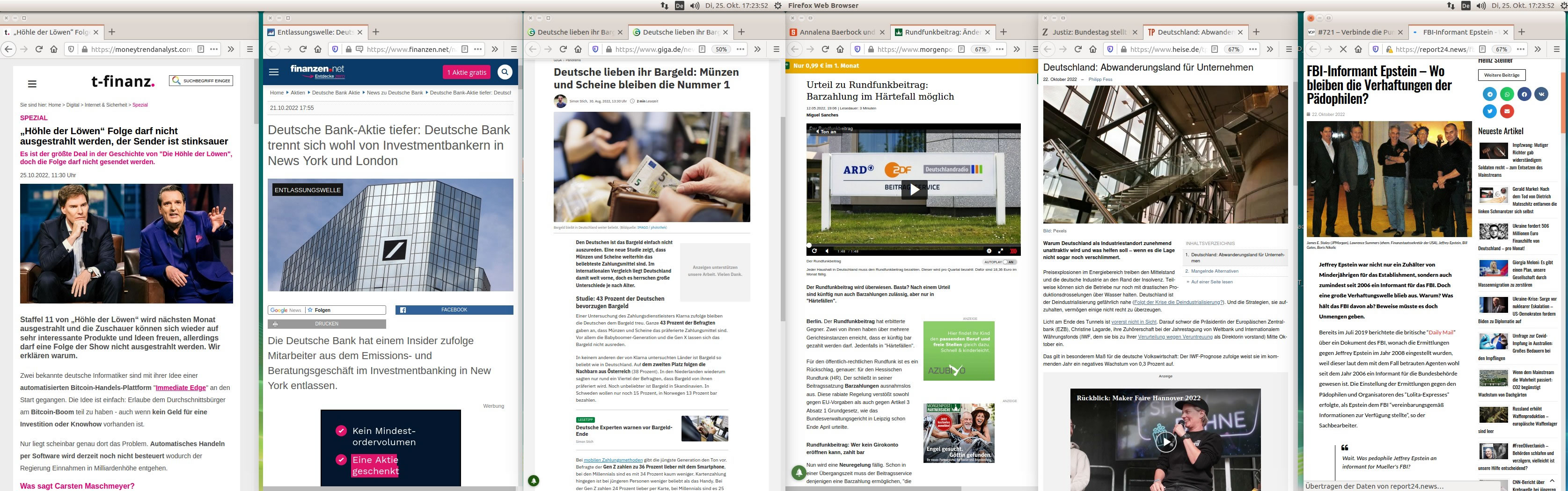This screenshot has height=491, width=1568.
Task: Click Mangelnde Alternativen in Inhaltsverzeichnis
Action: [x=1214, y=271]
